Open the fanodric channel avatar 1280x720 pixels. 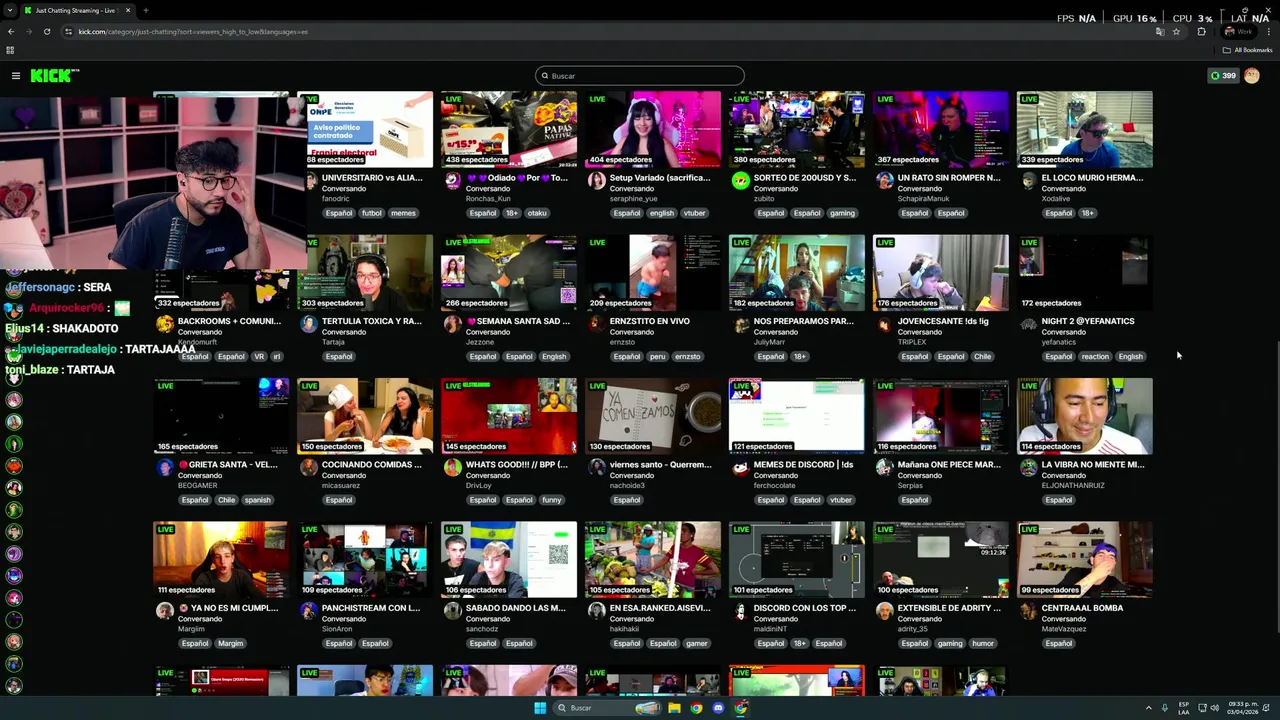pyautogui.click(x=309, y=181)
